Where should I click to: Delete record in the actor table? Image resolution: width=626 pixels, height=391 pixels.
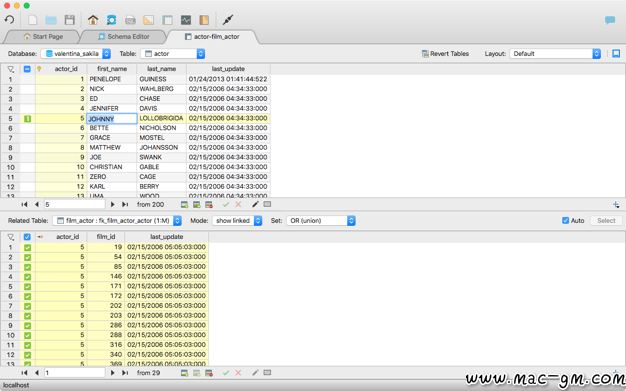tap(209, 204)
